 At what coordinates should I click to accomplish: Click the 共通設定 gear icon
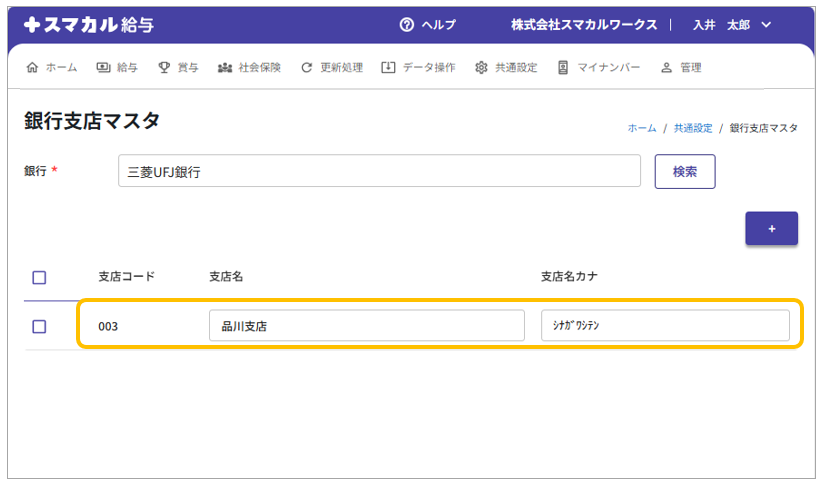[x=481, y=68]
